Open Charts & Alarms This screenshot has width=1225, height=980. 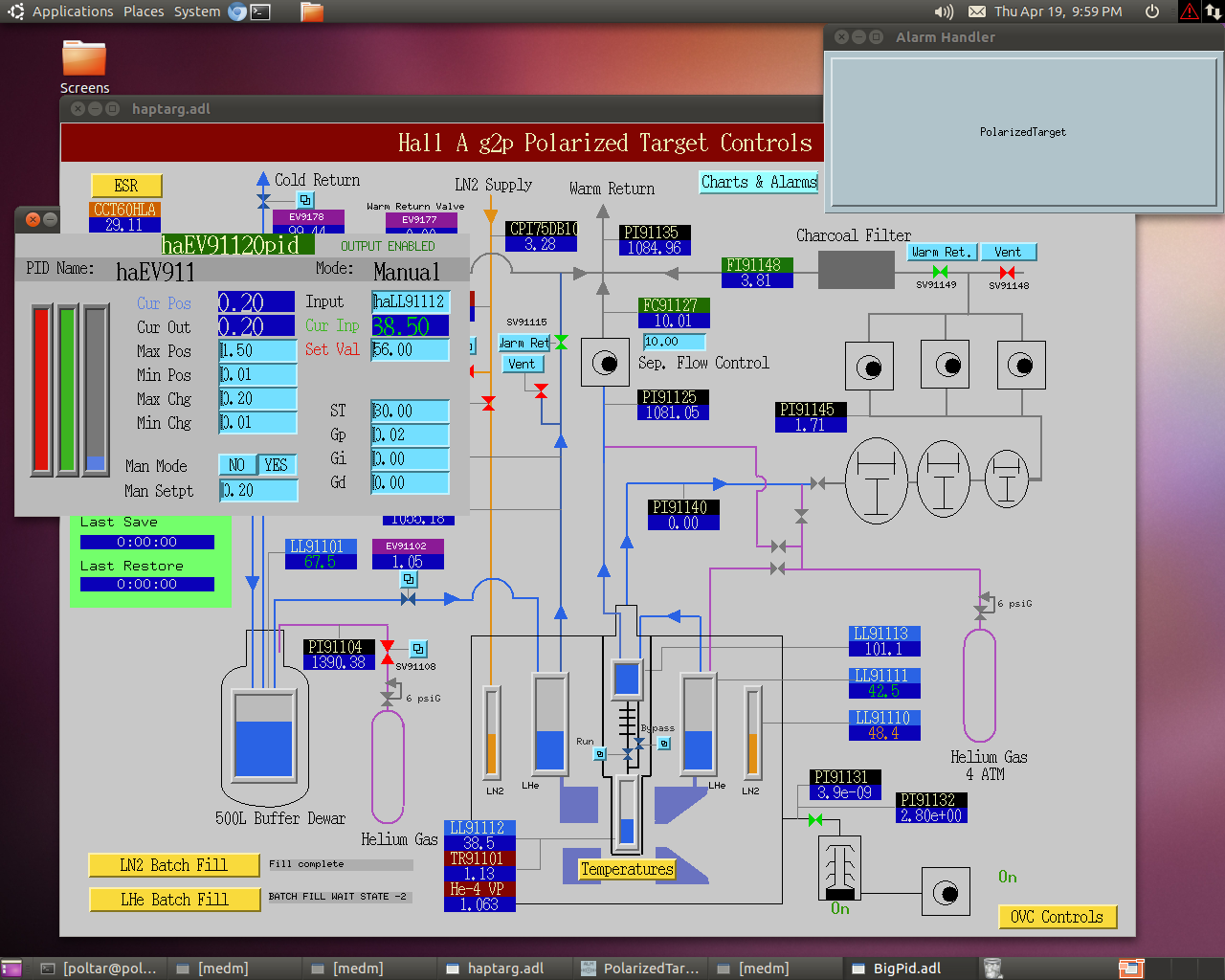759,182
